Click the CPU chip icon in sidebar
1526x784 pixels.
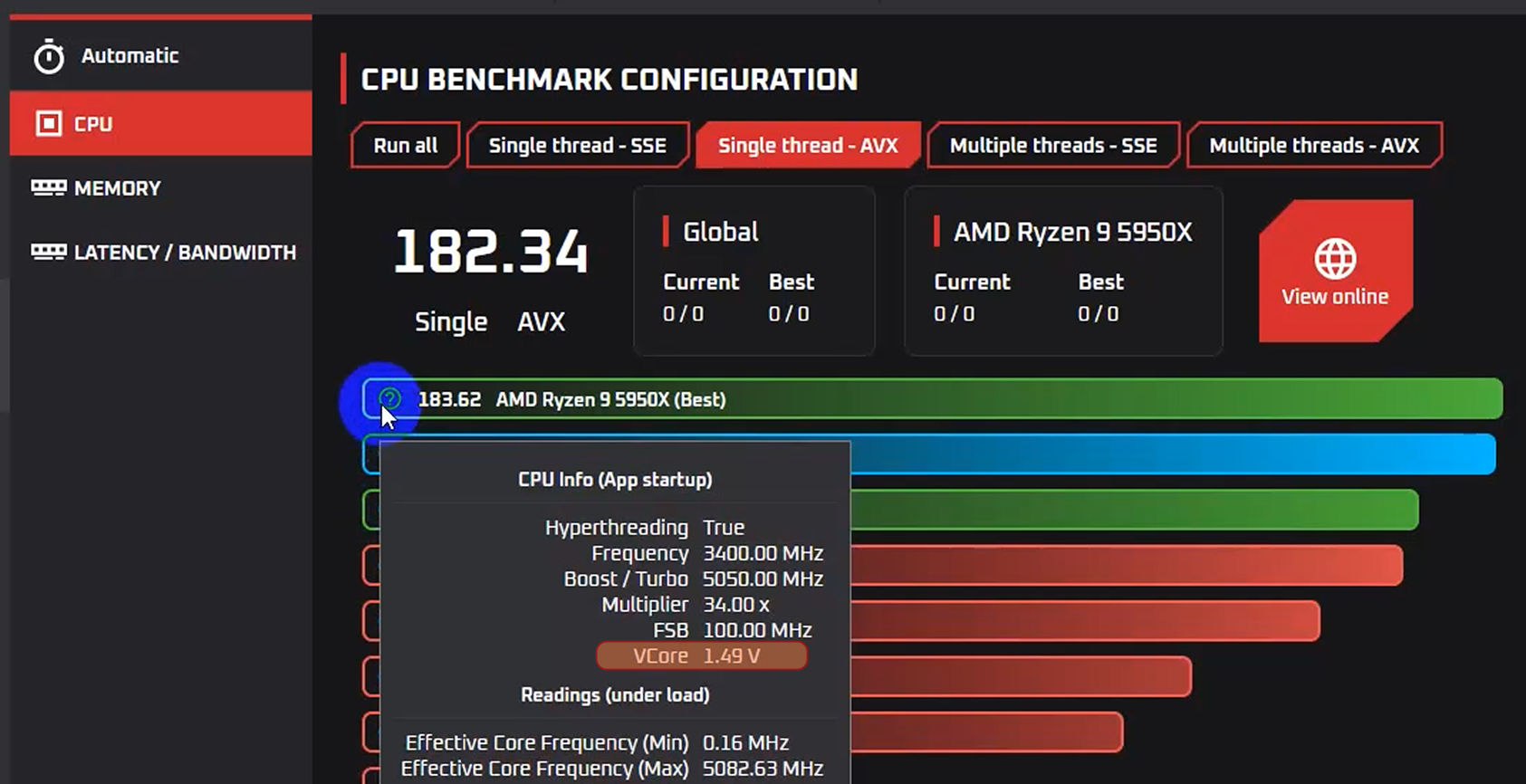point(48,123)
